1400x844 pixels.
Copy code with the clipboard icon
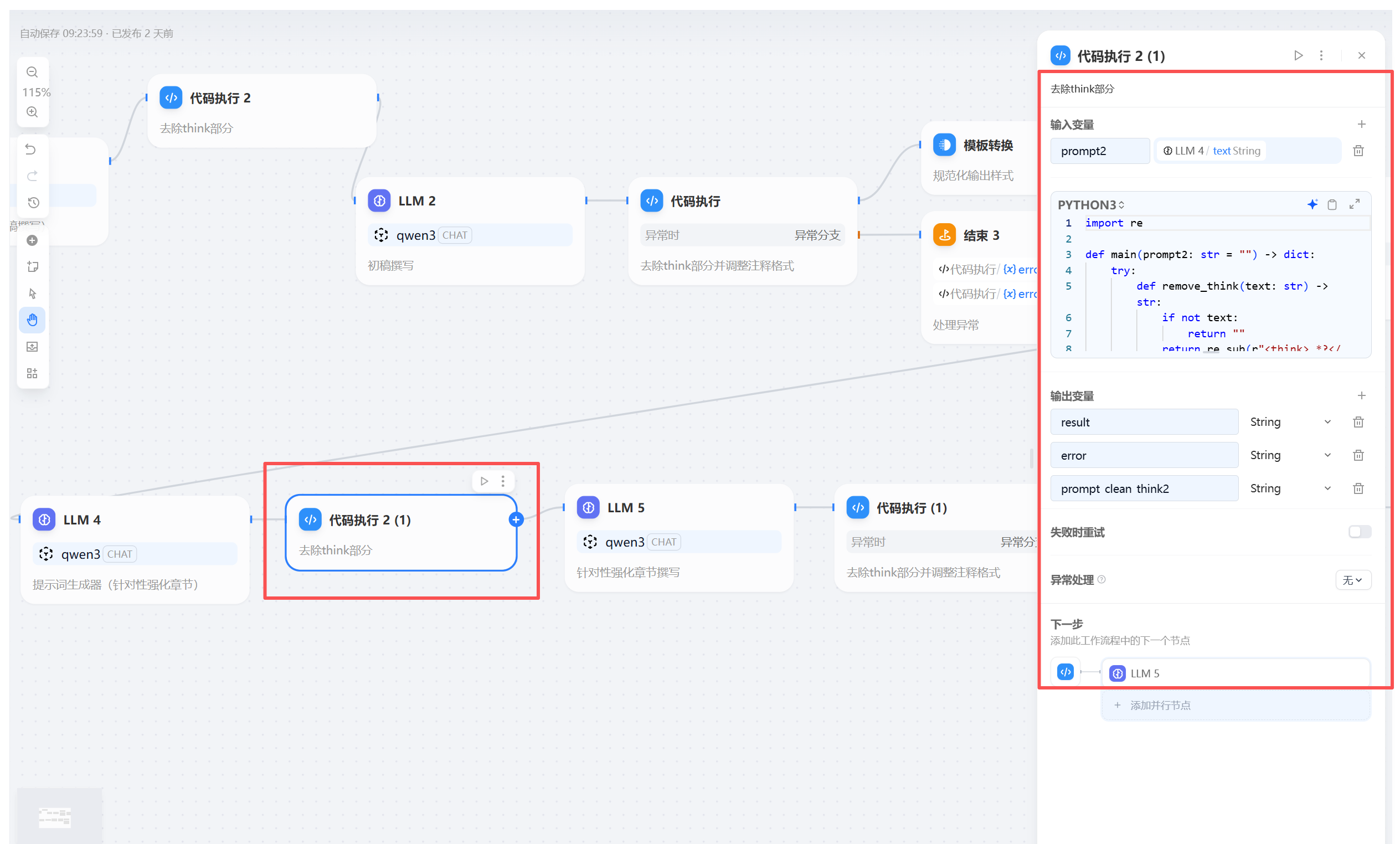pyautogui.click(x=1332, y=204)
